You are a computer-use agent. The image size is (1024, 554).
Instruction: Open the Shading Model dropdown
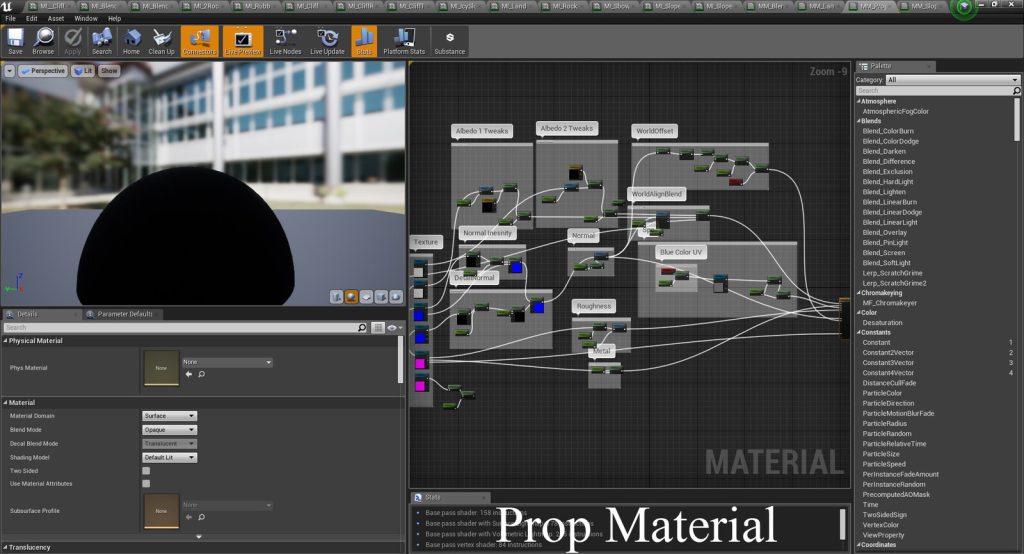[x=169, y=456]
